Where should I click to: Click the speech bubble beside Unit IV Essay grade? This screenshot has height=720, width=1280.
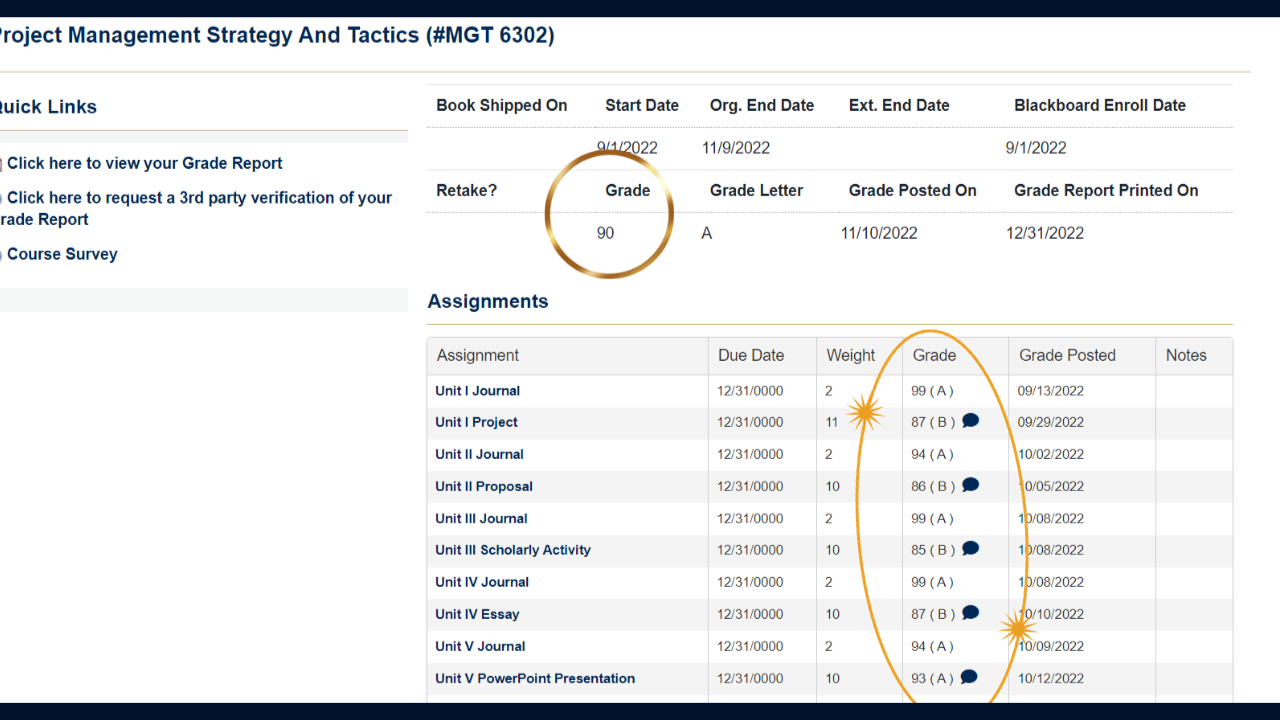pos(970,613)
